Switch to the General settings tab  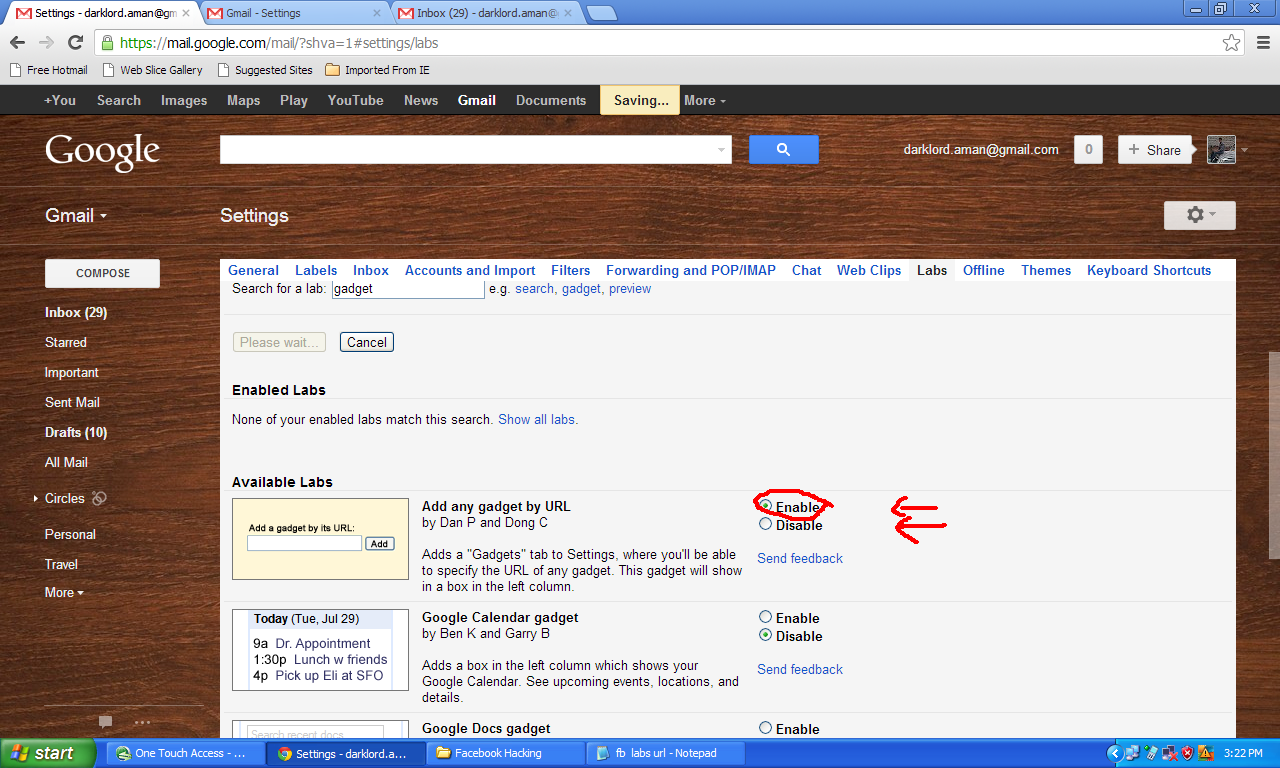click(253, 270)
